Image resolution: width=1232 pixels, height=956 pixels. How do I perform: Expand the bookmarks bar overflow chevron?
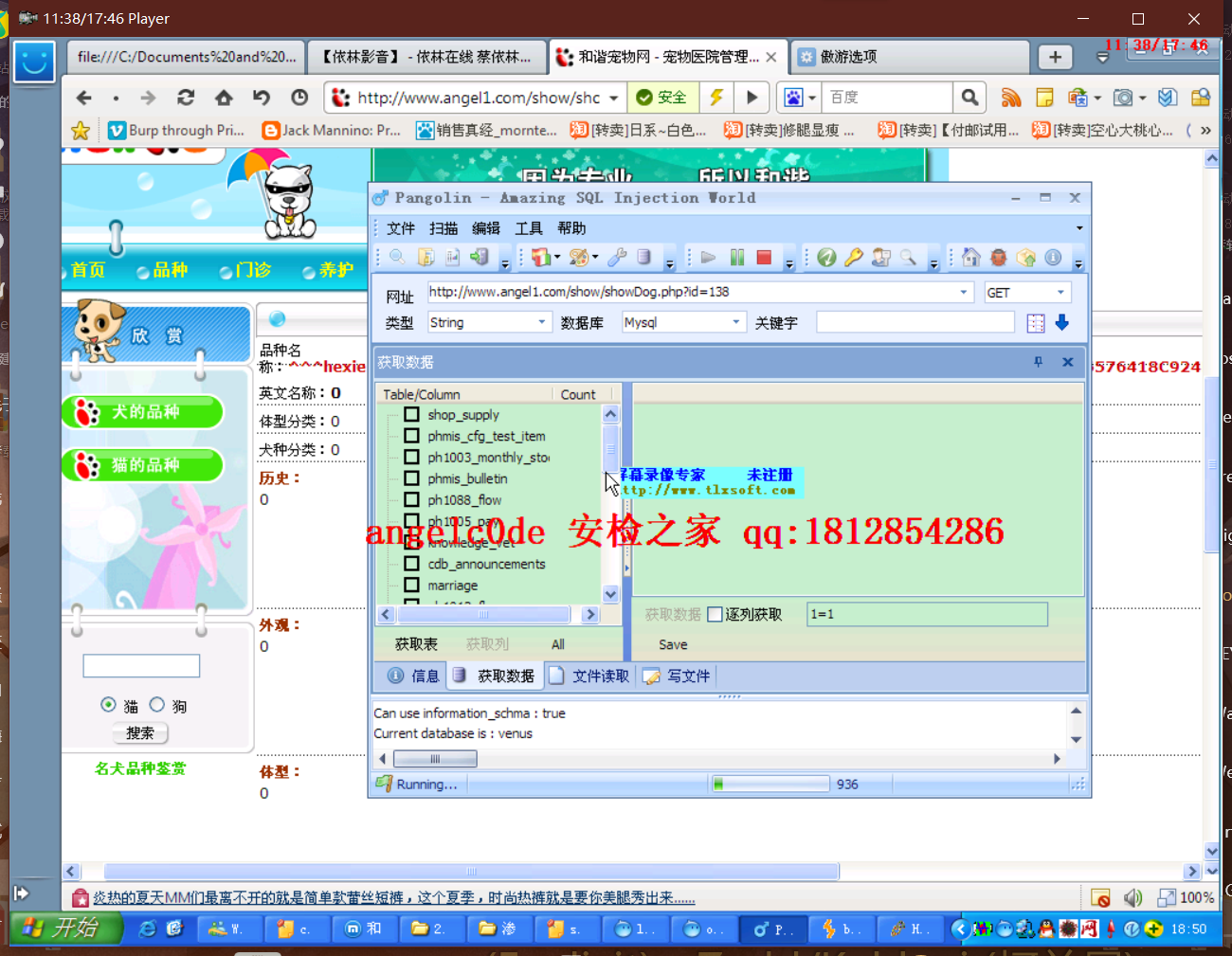point(1205,131)
